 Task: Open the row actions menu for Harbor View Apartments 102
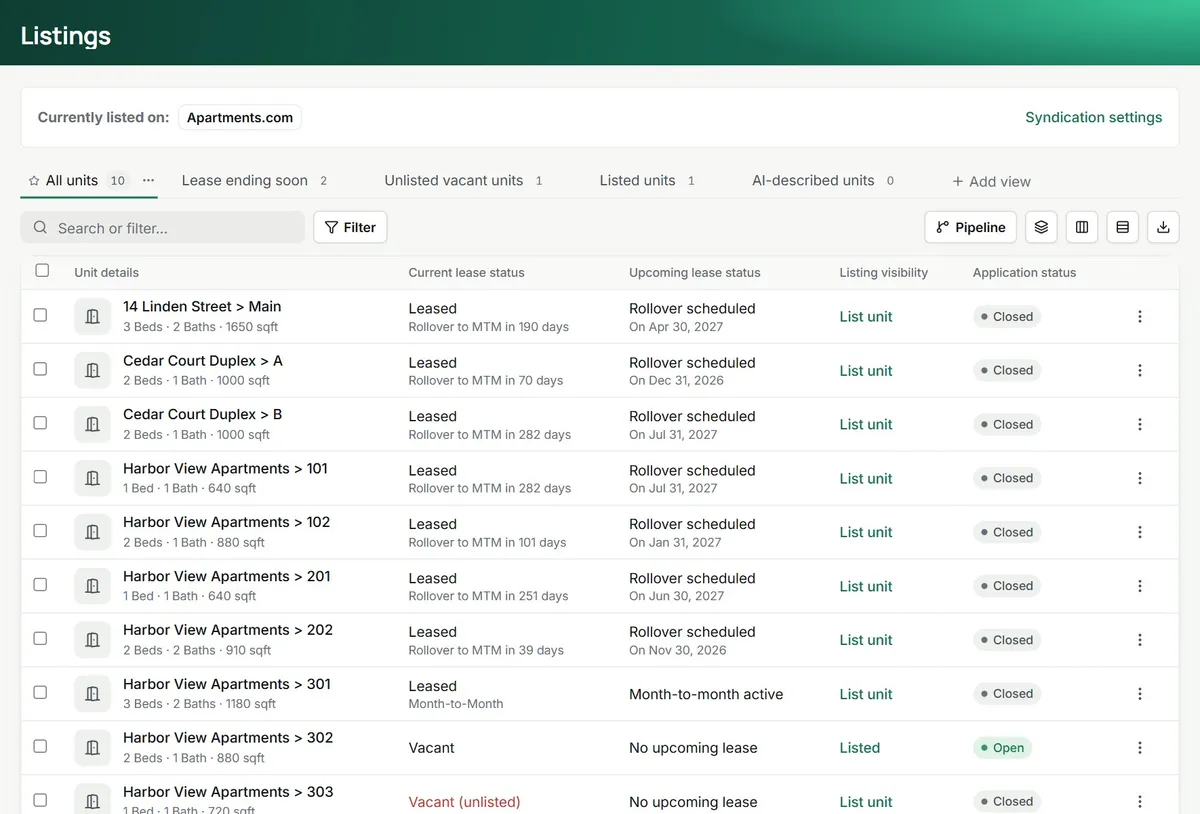pyautogui.click(x=1140, y=532)
